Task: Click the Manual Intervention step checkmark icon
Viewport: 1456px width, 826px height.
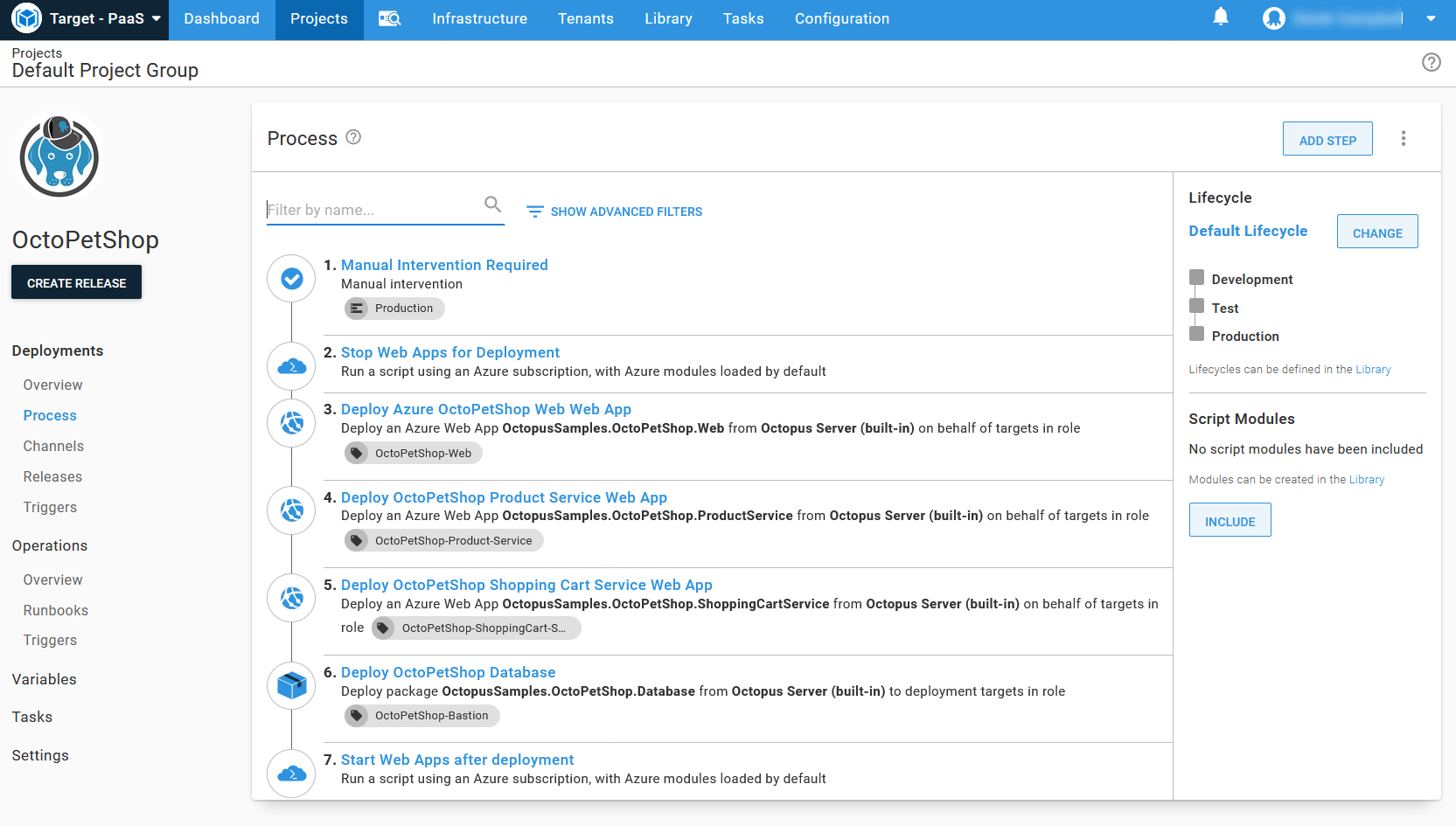Action: pyautogui.click(x=291, y=279)
